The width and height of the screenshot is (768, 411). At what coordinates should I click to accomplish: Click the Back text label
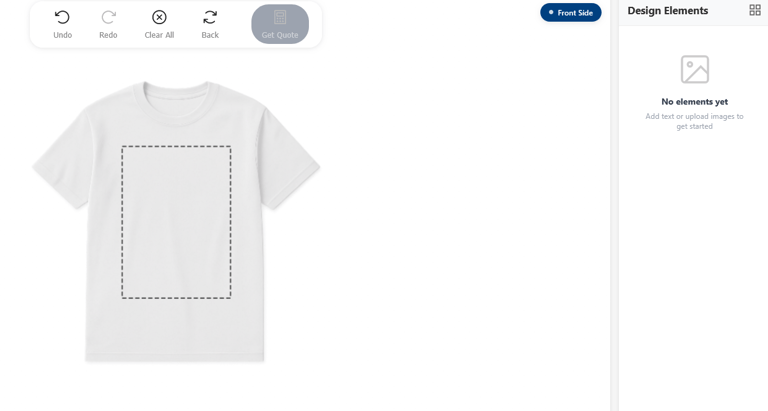210,35
